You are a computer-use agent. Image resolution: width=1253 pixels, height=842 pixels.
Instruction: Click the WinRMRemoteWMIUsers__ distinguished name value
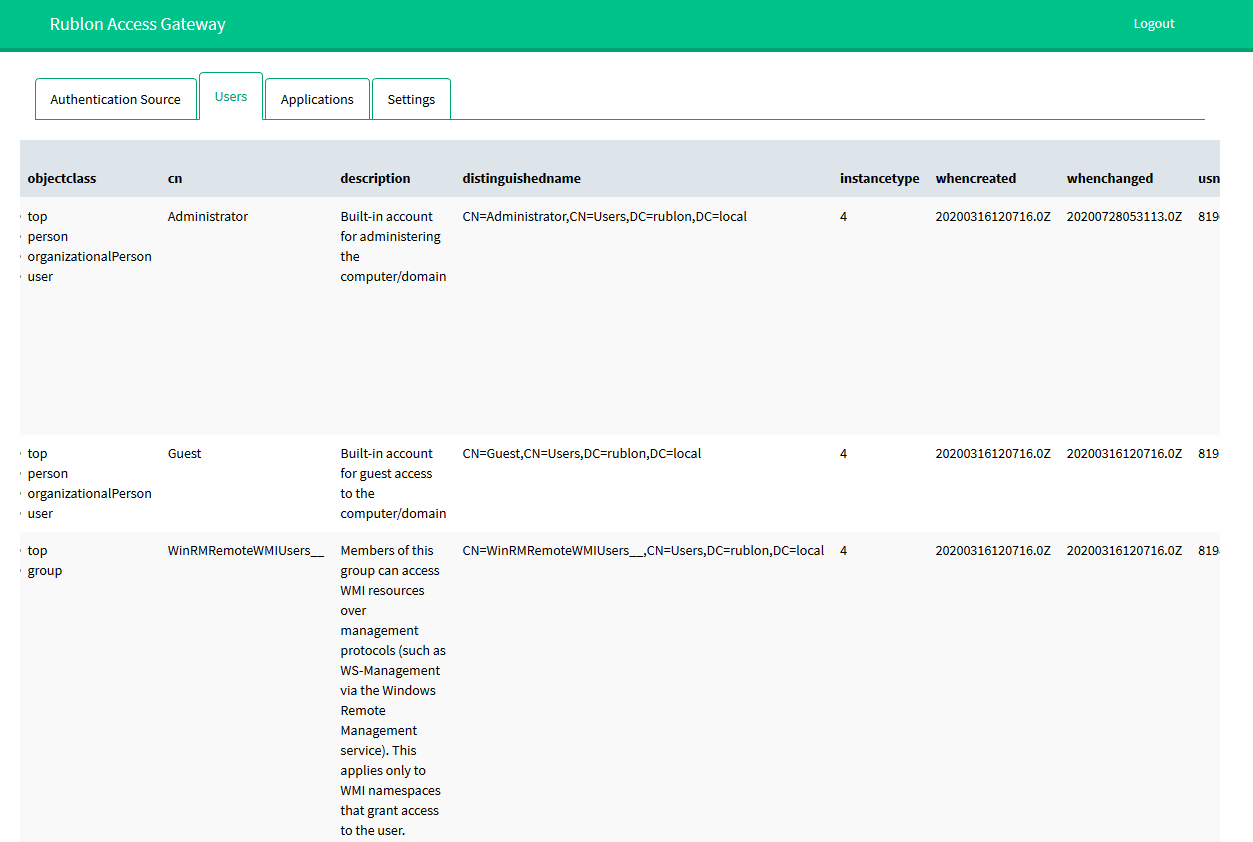click(x=643, y=551)
